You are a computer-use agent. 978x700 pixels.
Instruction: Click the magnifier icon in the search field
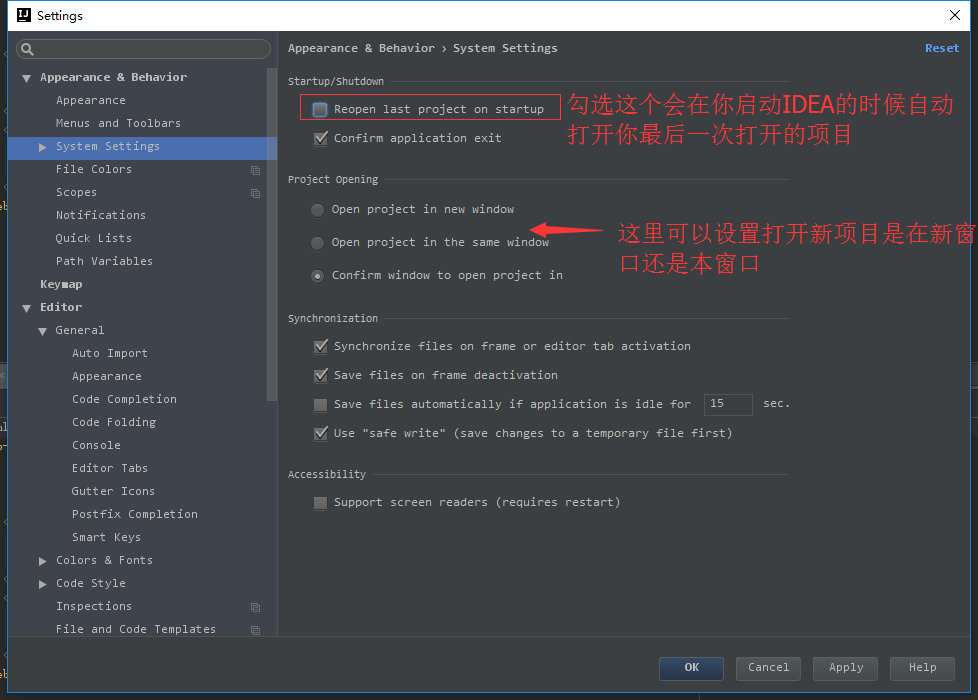coord(25,48)
